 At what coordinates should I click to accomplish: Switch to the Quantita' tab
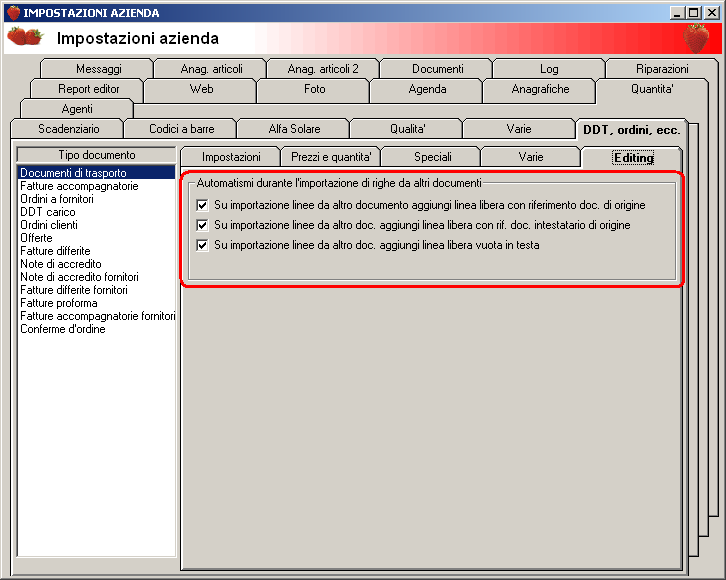(652, 89)
